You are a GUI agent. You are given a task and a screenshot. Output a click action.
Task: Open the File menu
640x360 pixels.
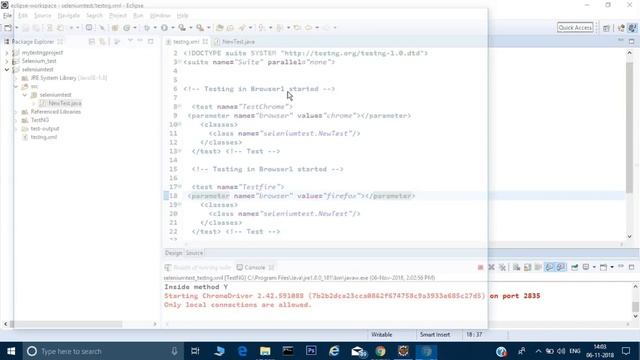(x=7, y=16)
